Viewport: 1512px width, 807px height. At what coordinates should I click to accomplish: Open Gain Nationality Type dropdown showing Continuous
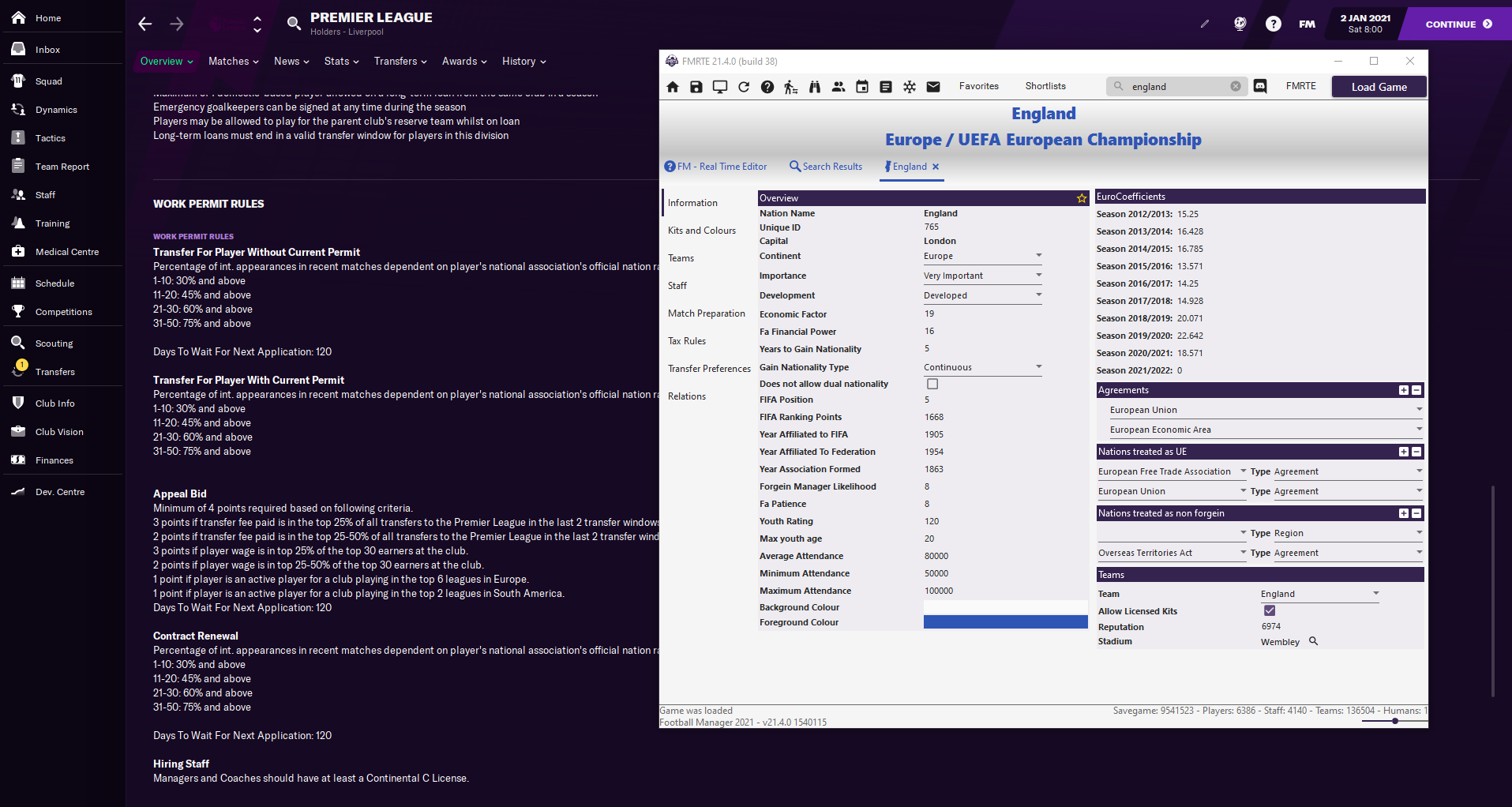[983, 367]
